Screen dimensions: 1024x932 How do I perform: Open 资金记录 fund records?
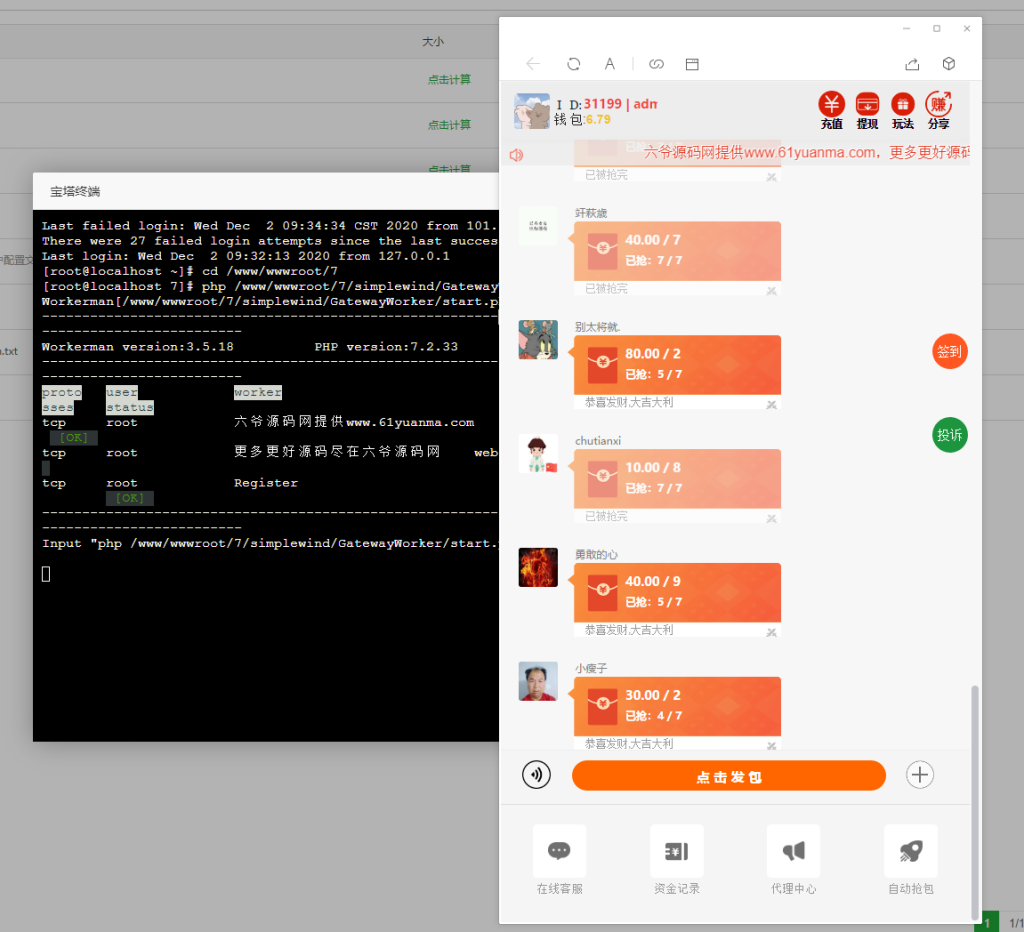click(x=677, y=860)
